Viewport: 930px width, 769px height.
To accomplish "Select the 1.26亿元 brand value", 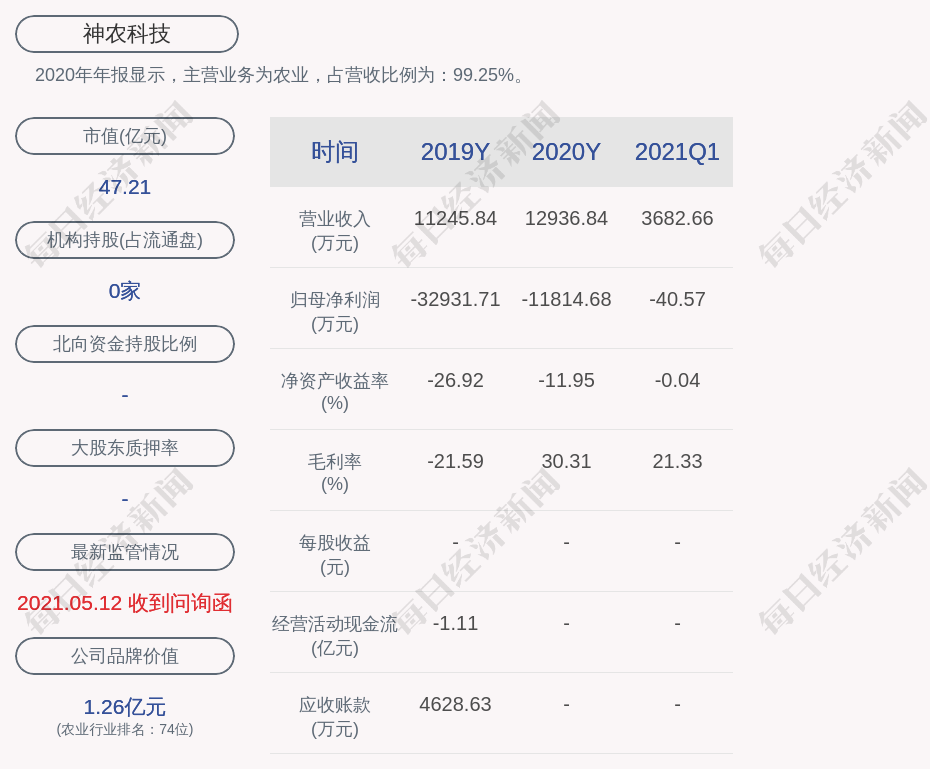I will click(x=125, y=707).
